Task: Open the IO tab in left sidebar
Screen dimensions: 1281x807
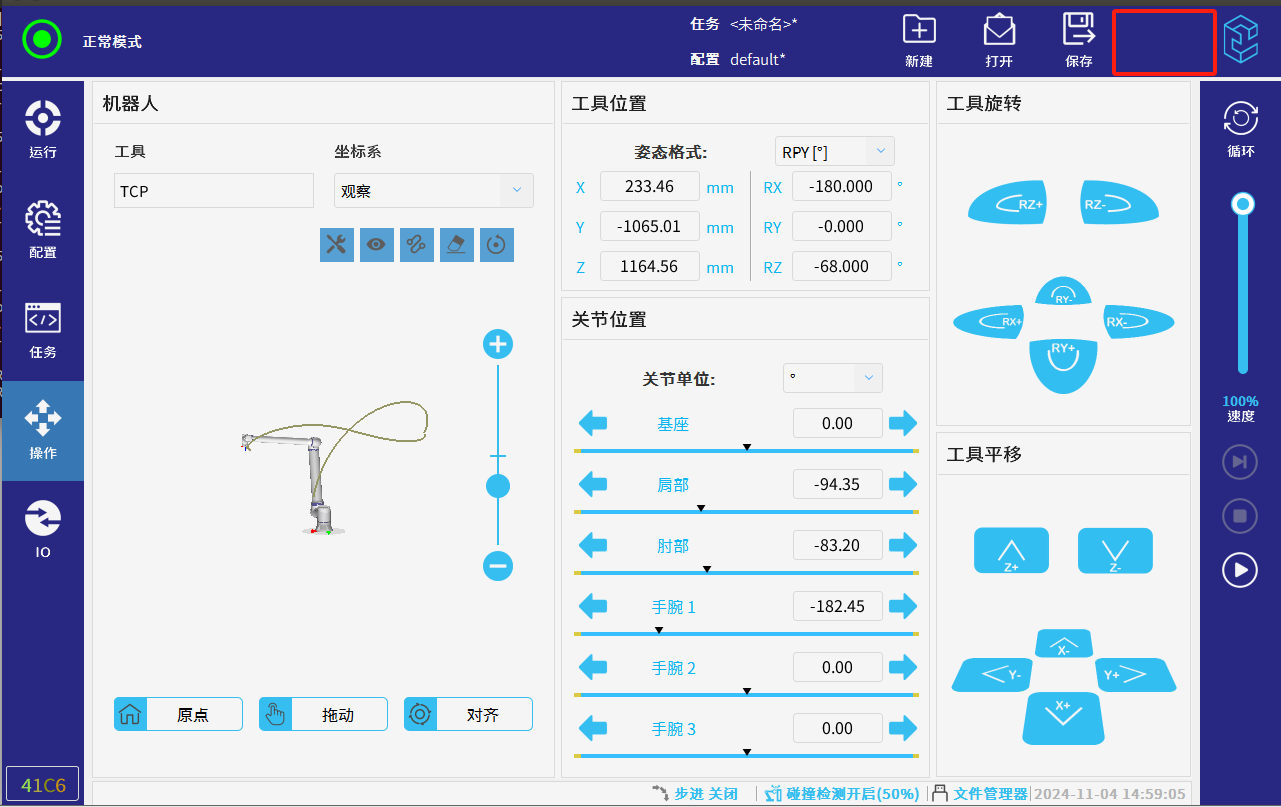Action: [x=43, y=530]
